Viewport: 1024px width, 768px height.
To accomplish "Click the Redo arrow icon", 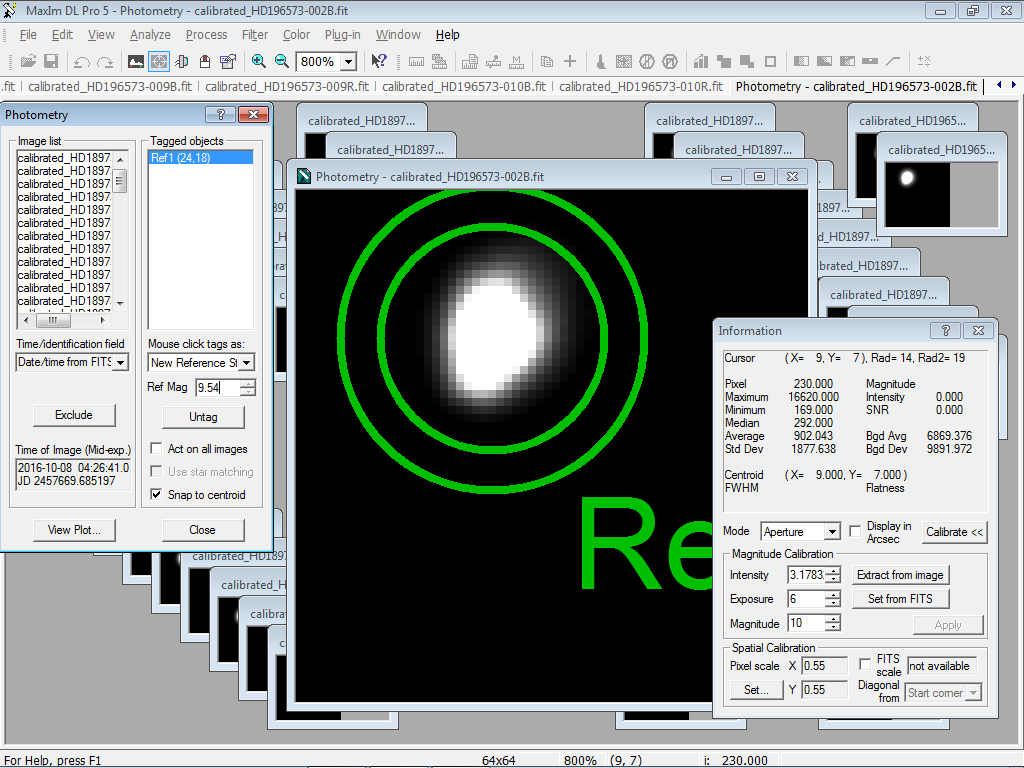I will point(105,61).
